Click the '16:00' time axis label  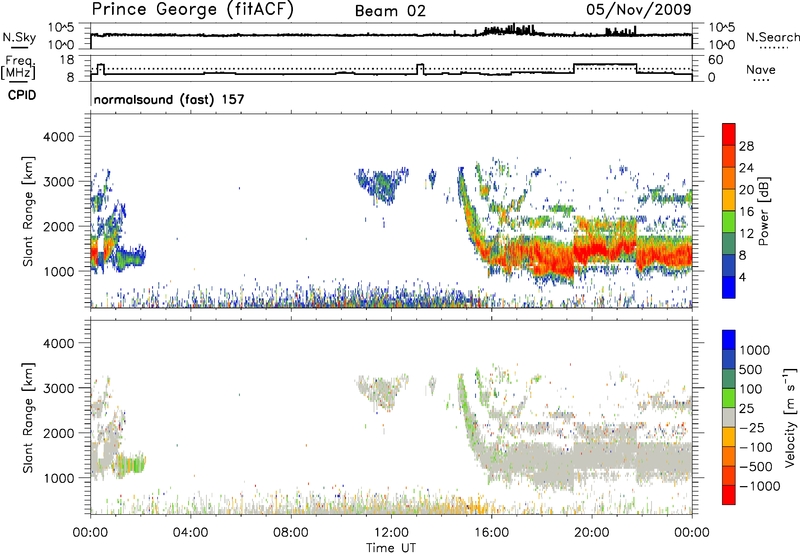click(x=491, y=533)
